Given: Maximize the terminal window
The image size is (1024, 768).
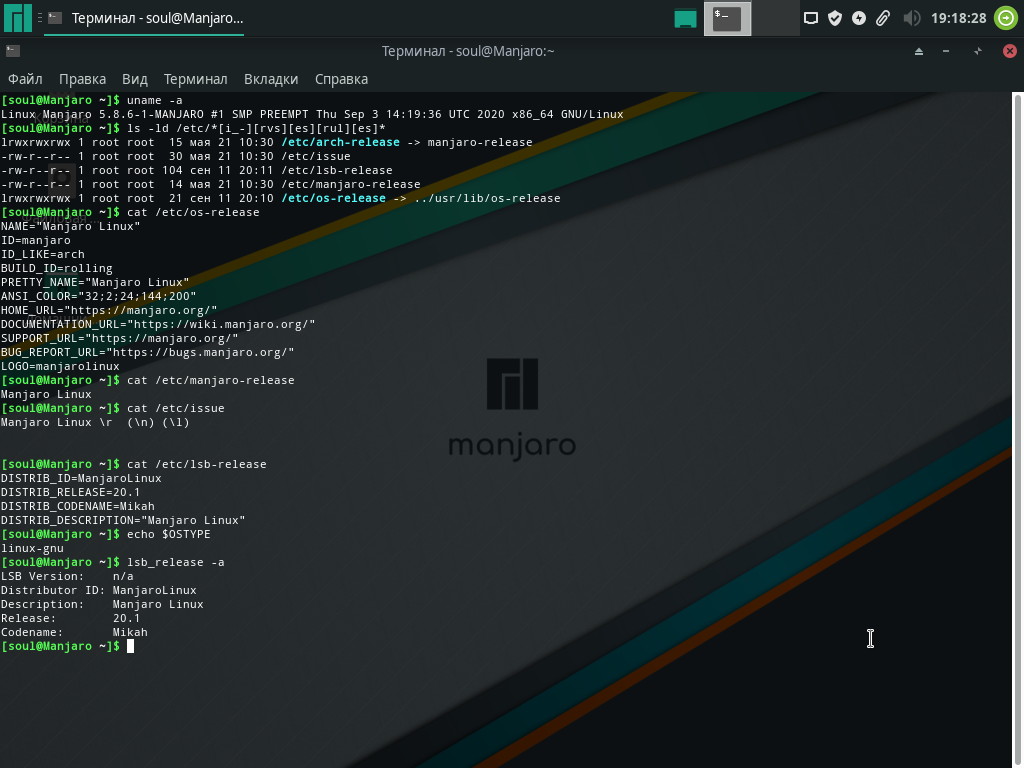Looking at the screenshot, I should [x=978, y=52].
